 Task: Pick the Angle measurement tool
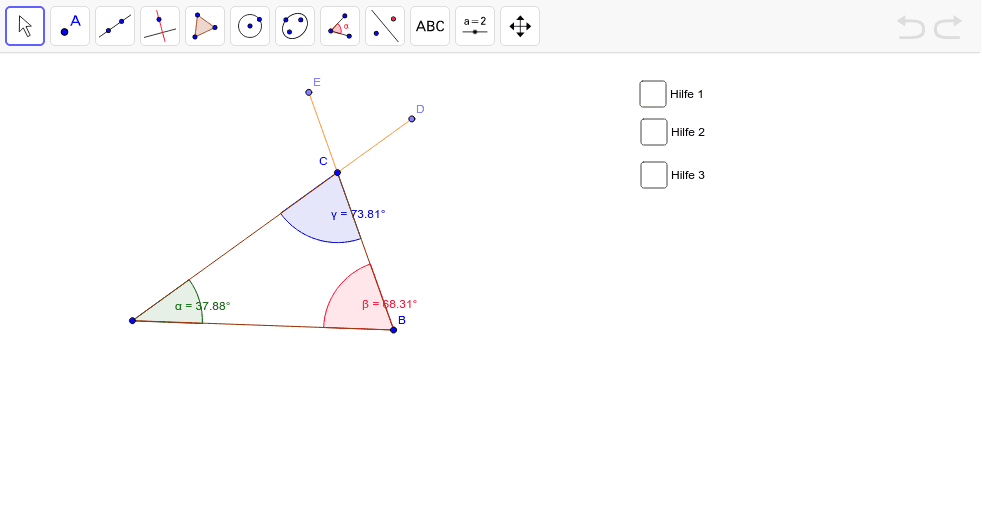tap(340, 26)
